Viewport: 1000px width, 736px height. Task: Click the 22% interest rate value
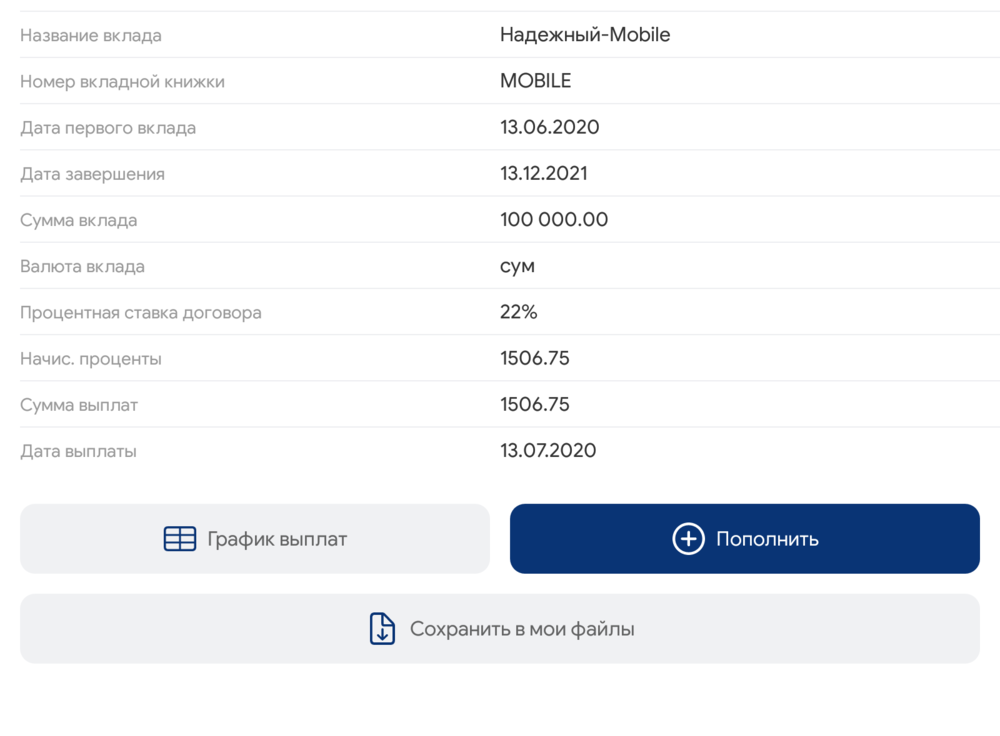518,312
